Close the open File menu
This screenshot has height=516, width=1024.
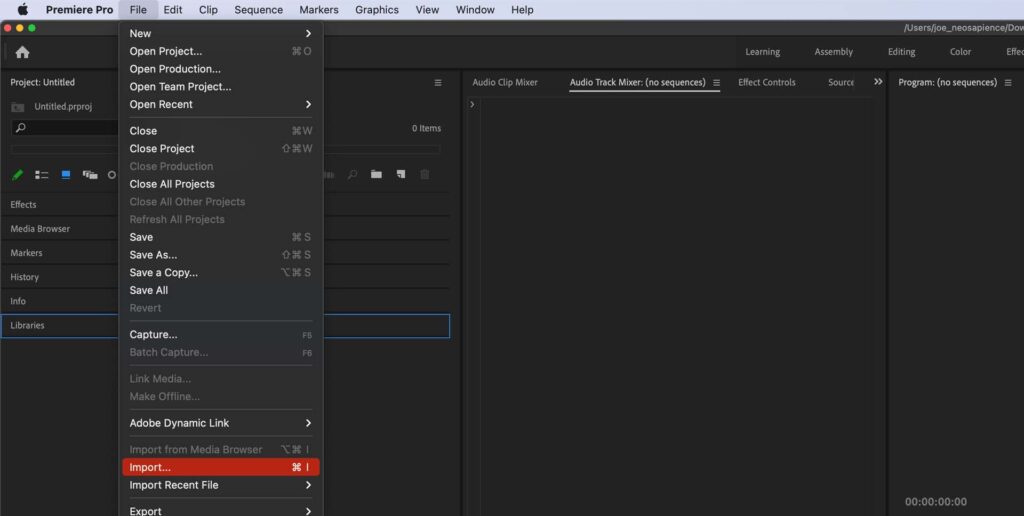point(138,10)
